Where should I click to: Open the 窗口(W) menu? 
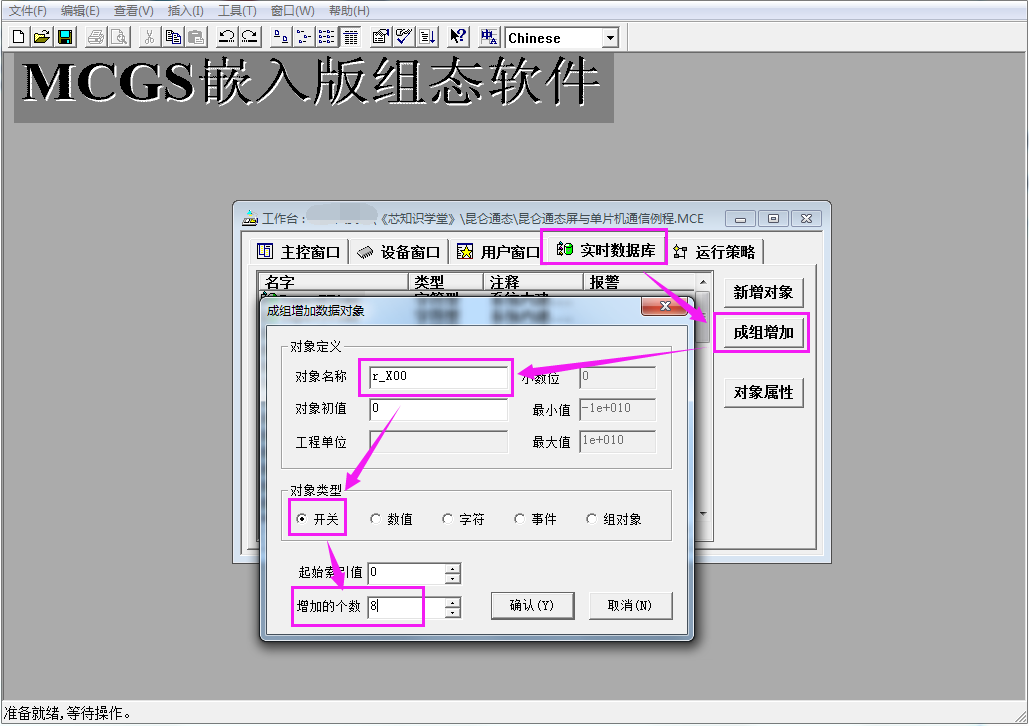293,11
